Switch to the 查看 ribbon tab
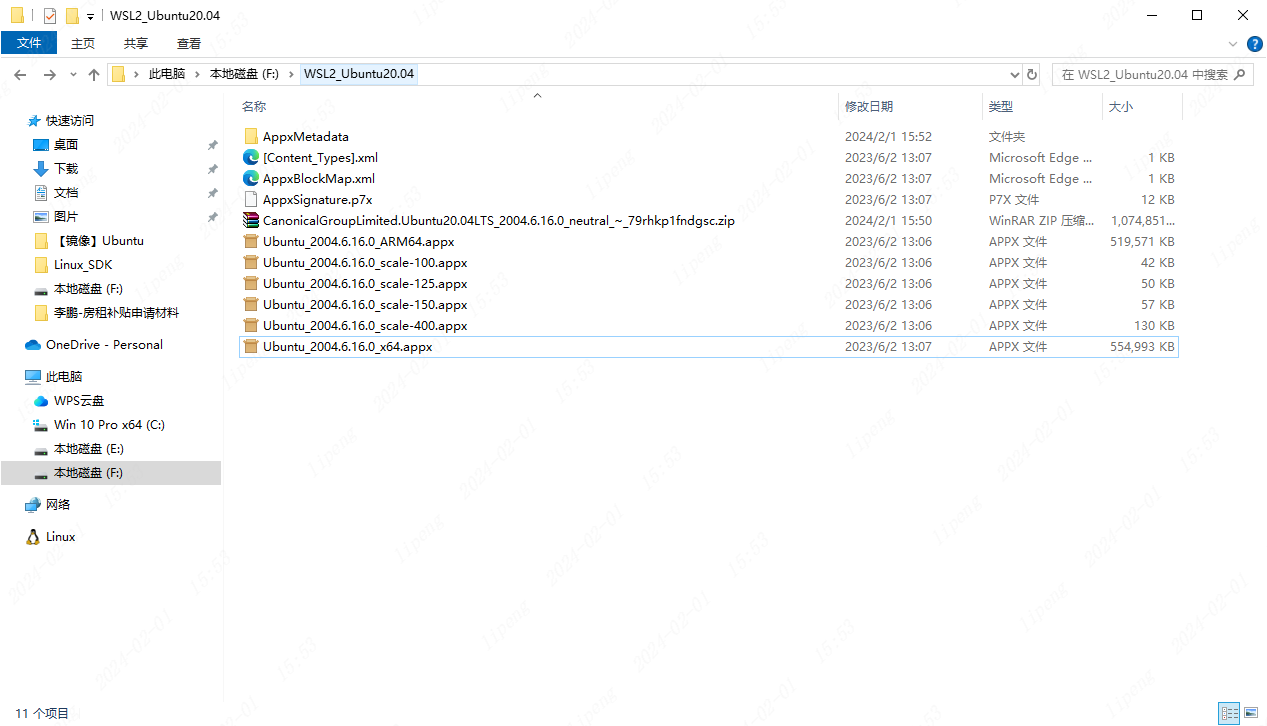This screenshot has height=726, width=1267. 189,43
